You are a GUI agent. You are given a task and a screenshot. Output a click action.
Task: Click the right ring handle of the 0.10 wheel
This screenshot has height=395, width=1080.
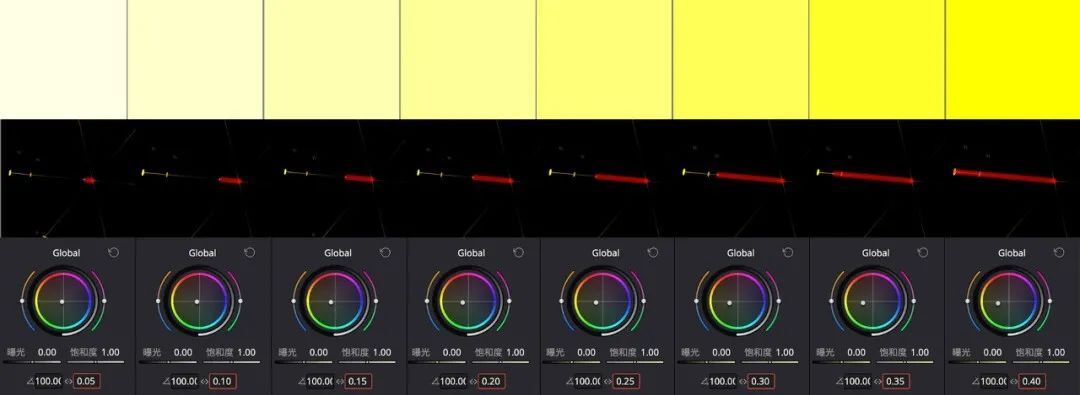[240, 301]
